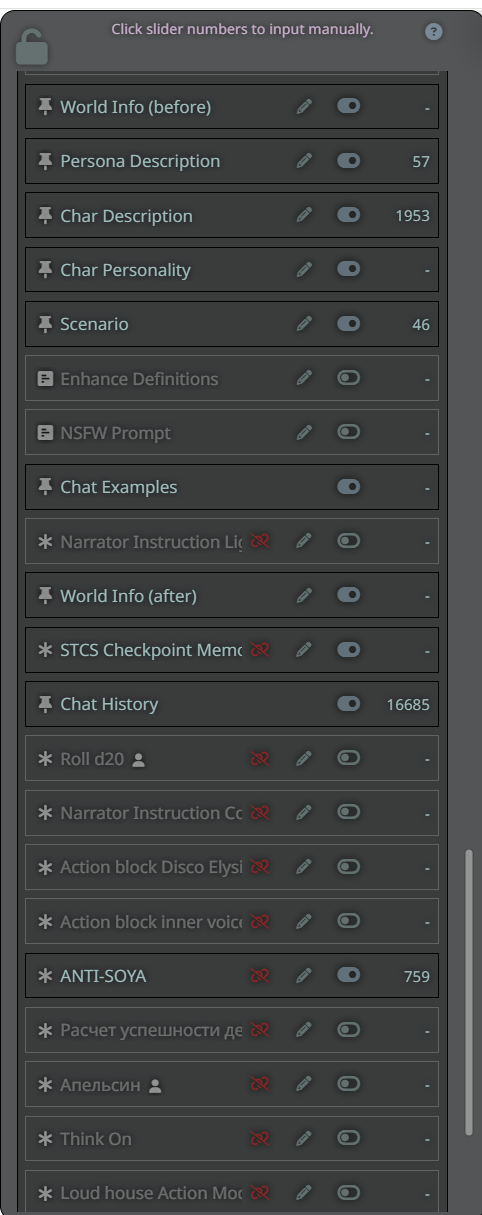Screen dimensions: 482x1215
Task: Click the unlock padlock icon
Action: pos(32,46)
